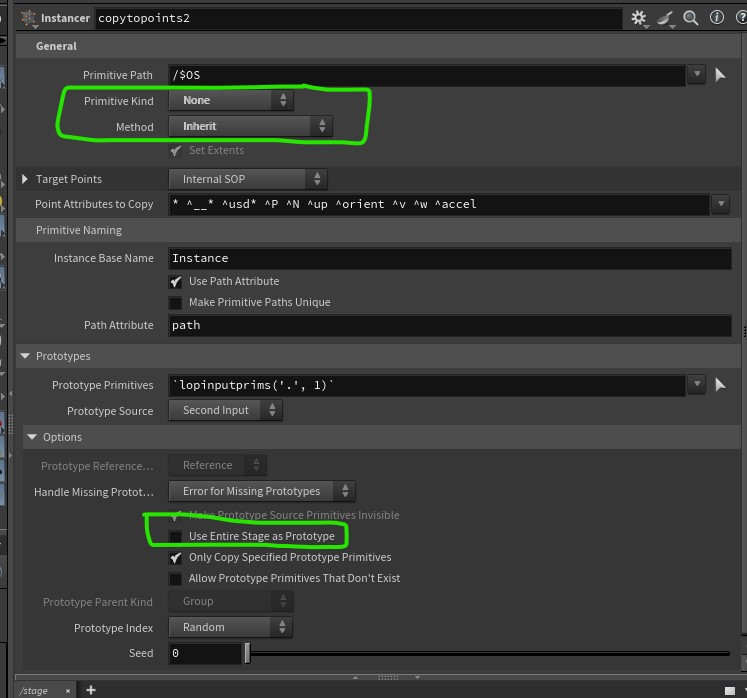
Task: Toggle the Use Path Attribute checkbox
Action: click(176, 282)
